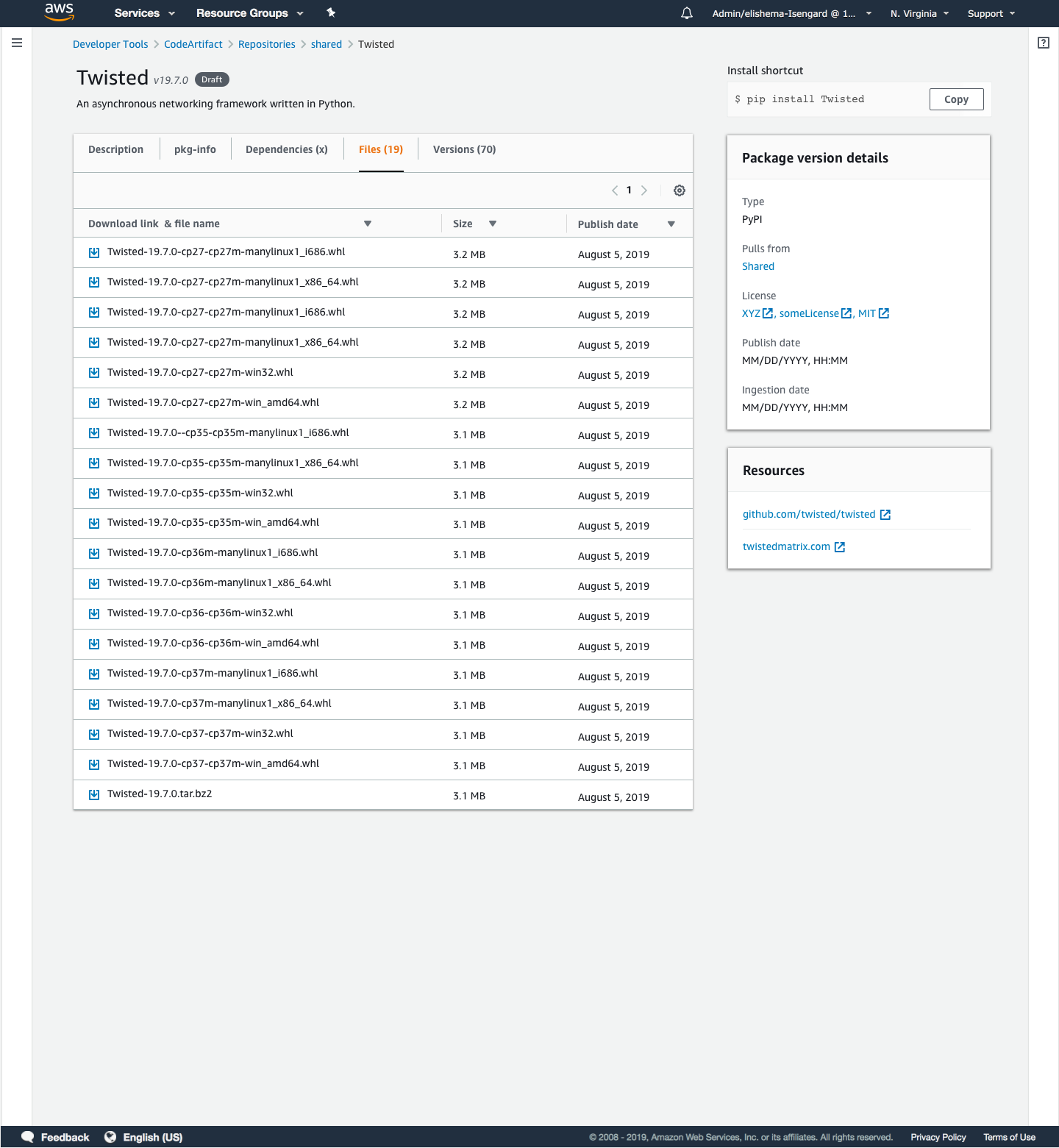
Task: Download Twisted-19.7.0-cp27-cp27m-win32.whl via its icon
Action: tap(94, 373)
